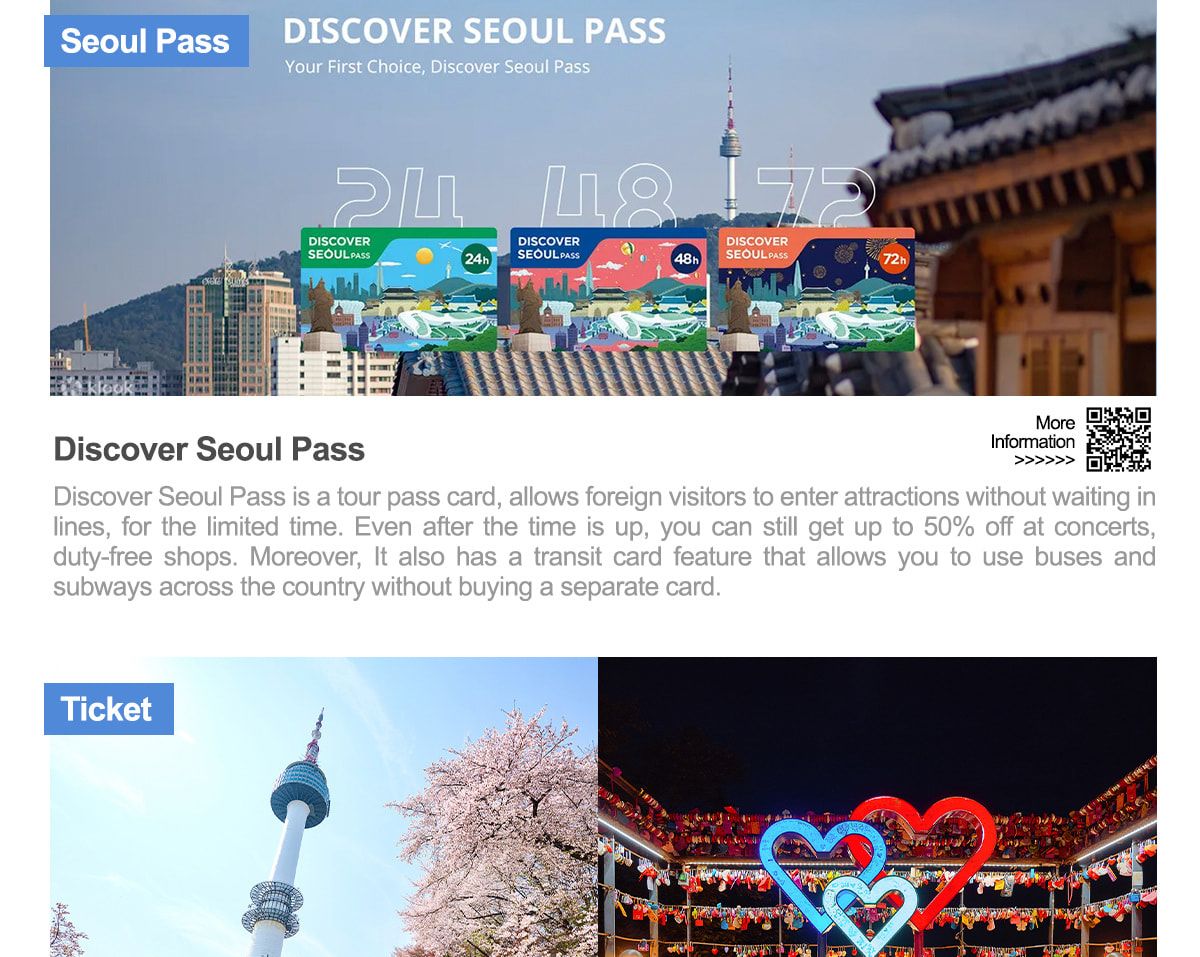Image resolution: width=1200 pixels, height=957 pixels.
Task: Select the green 24h Discover Seoul Pass card
Action: (x=399, y=289)
